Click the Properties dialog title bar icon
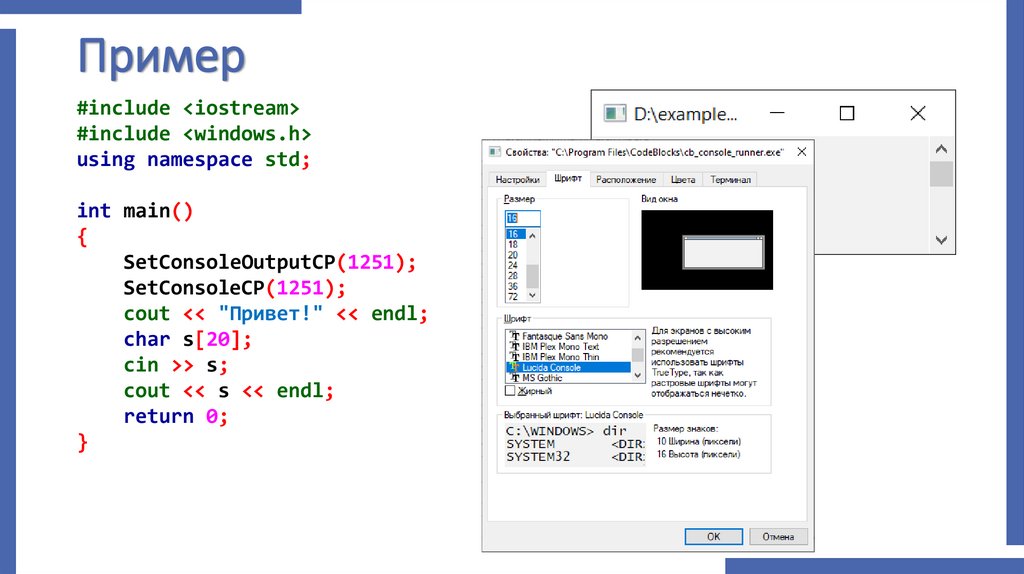The height and width of the screenshot is (574, 1024). 493,152
